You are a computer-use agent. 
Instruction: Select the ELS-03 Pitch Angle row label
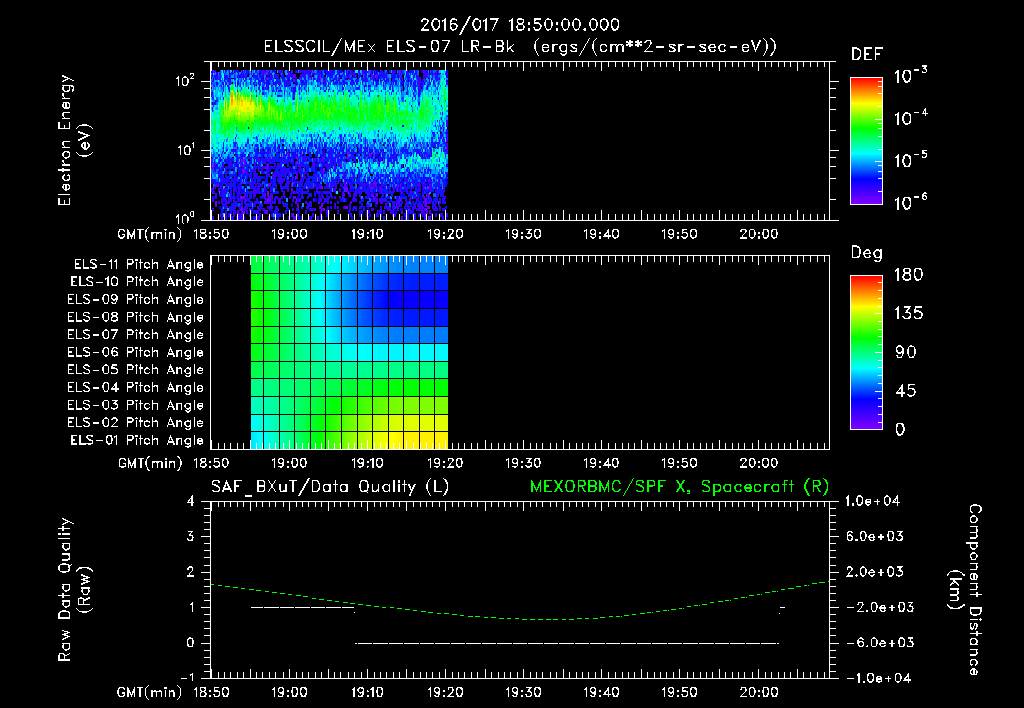point(136,405)
